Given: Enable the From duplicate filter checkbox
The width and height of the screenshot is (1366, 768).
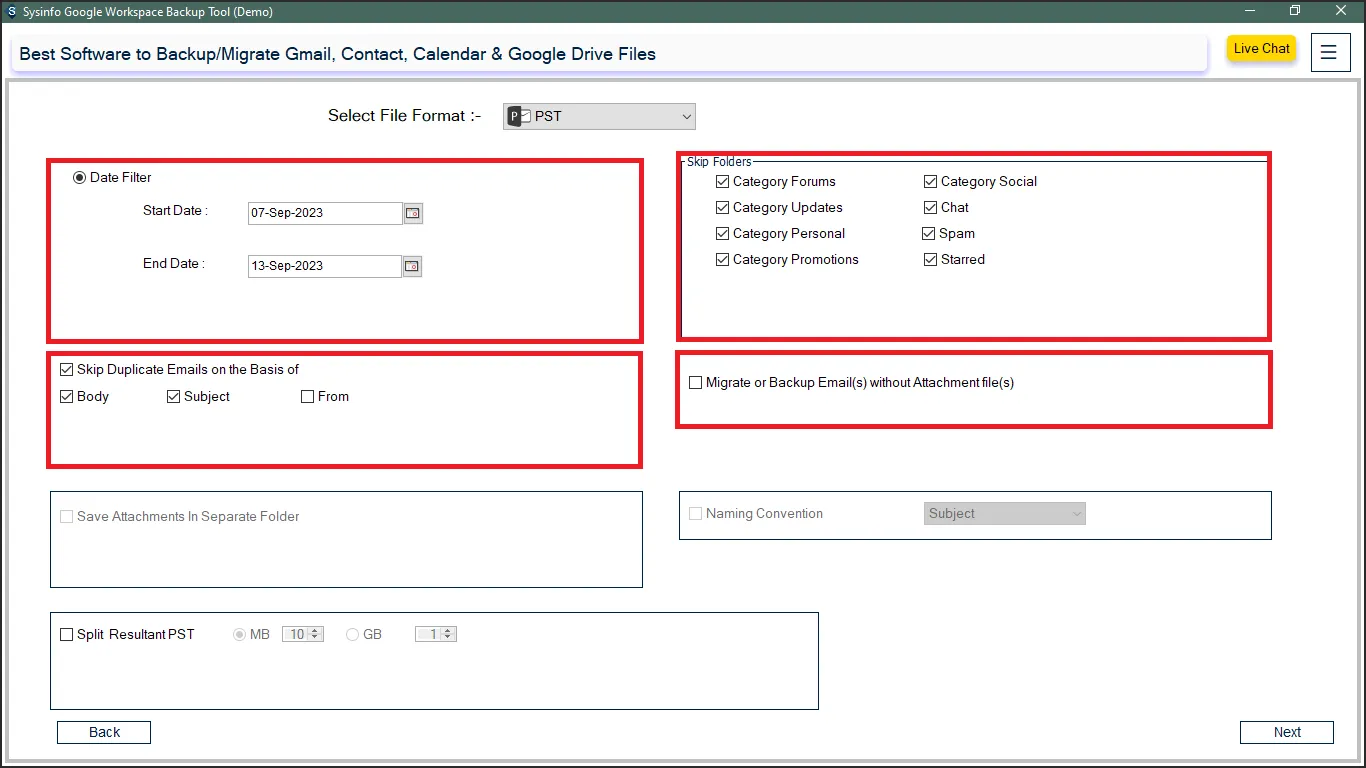Looking at the screenshot, I should point(308,397).
